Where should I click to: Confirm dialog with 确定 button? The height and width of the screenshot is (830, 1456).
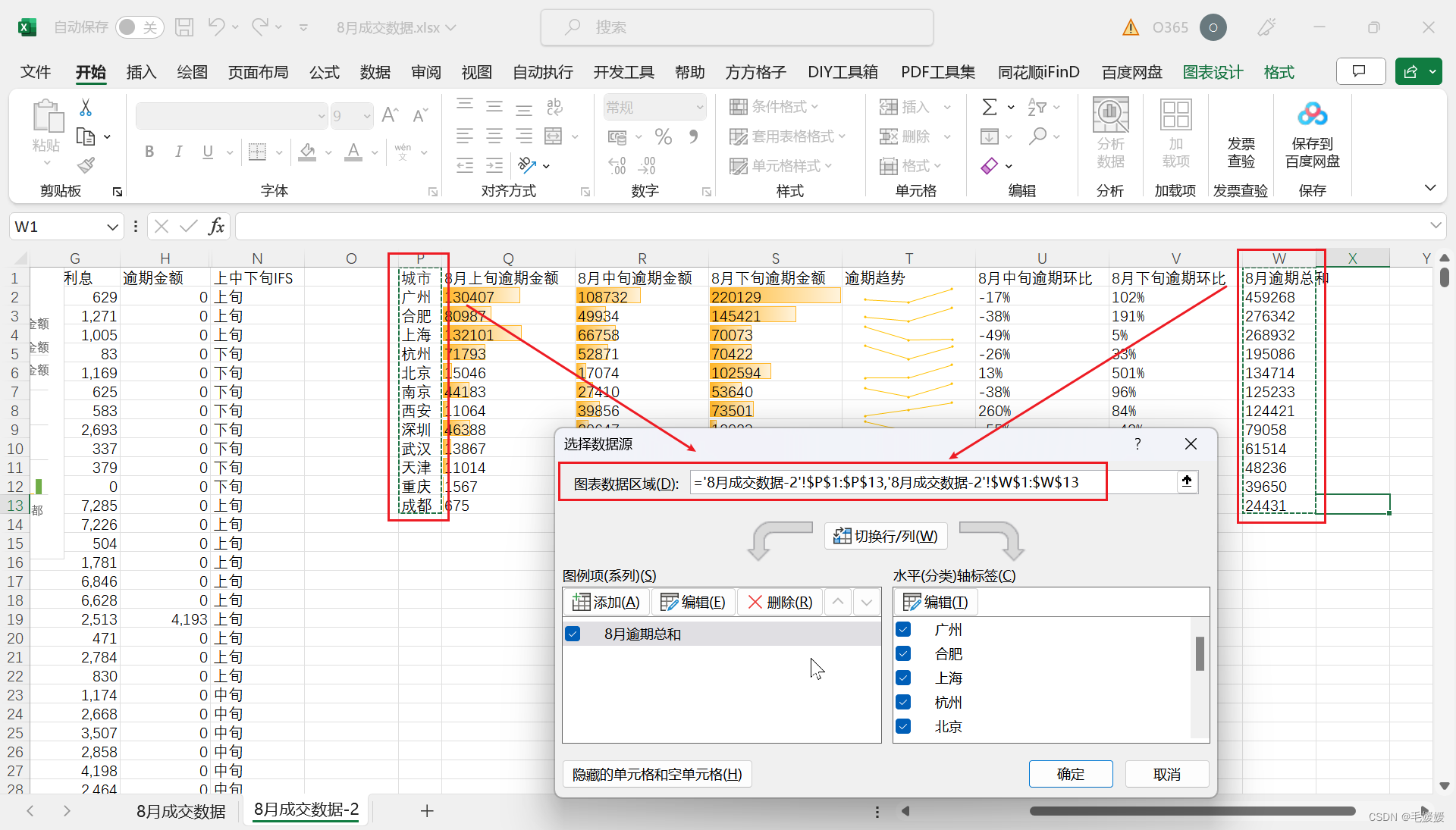(1071, 774)
